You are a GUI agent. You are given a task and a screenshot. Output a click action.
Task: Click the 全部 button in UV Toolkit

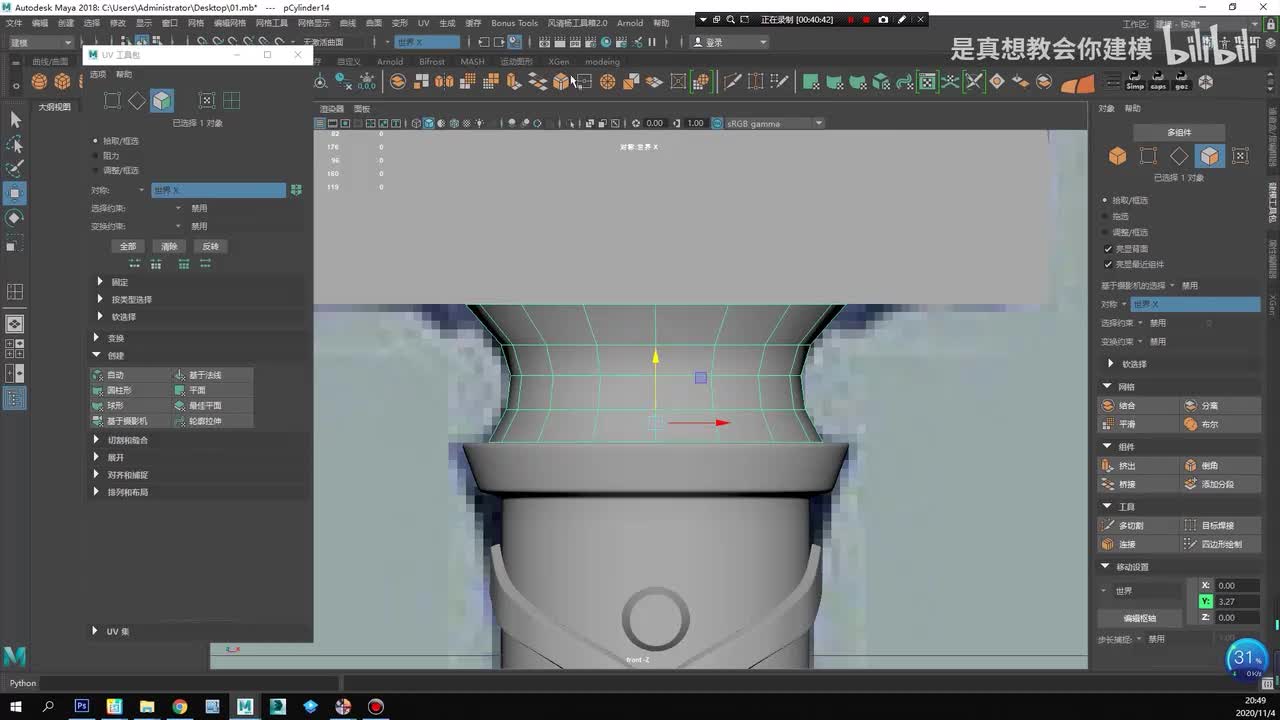[128, 246]
